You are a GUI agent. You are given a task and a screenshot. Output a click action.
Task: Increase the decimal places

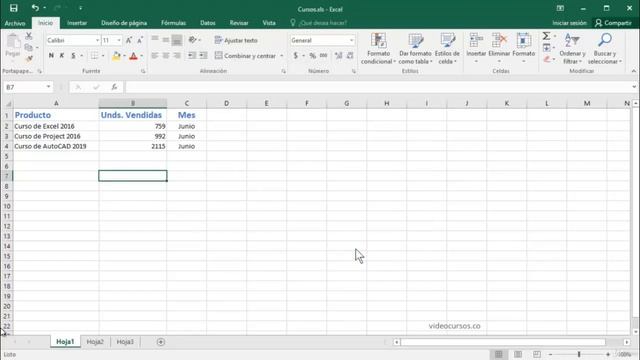338,56
